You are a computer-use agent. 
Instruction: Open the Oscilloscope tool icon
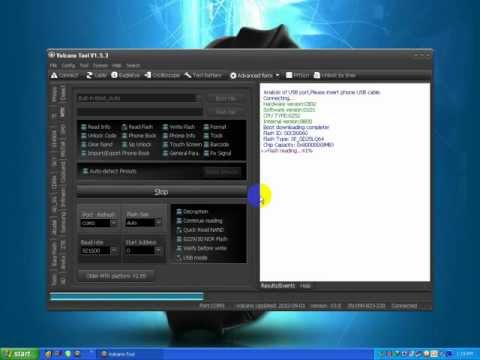pos(148,75)
